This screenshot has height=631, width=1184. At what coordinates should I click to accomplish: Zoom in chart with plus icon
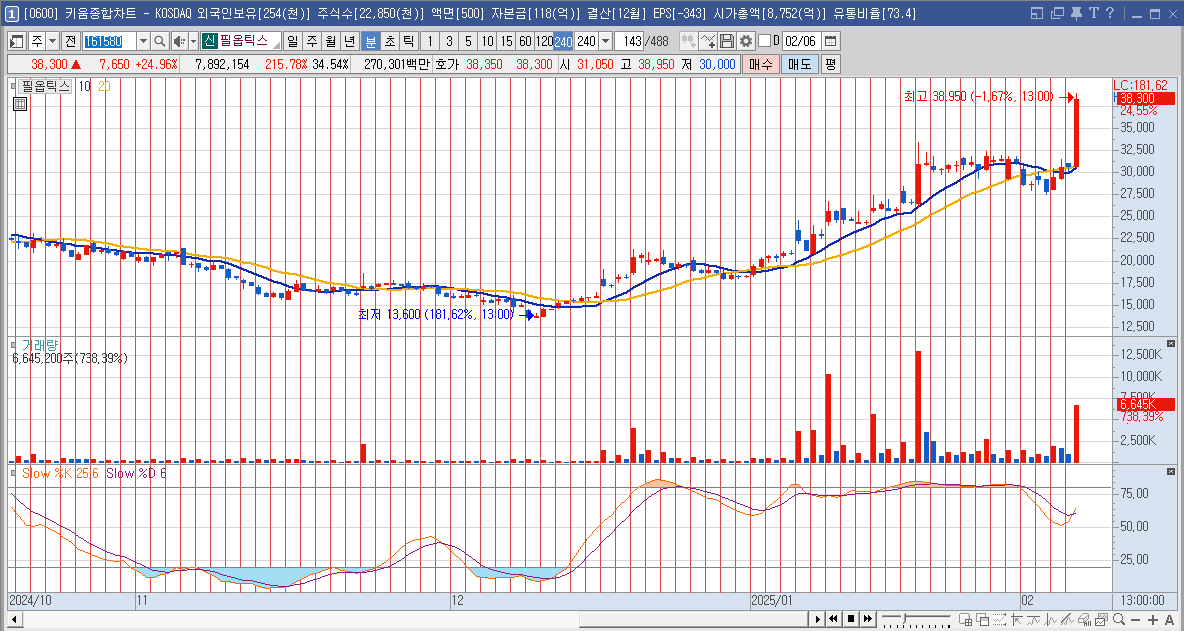tap(1153, 619)
